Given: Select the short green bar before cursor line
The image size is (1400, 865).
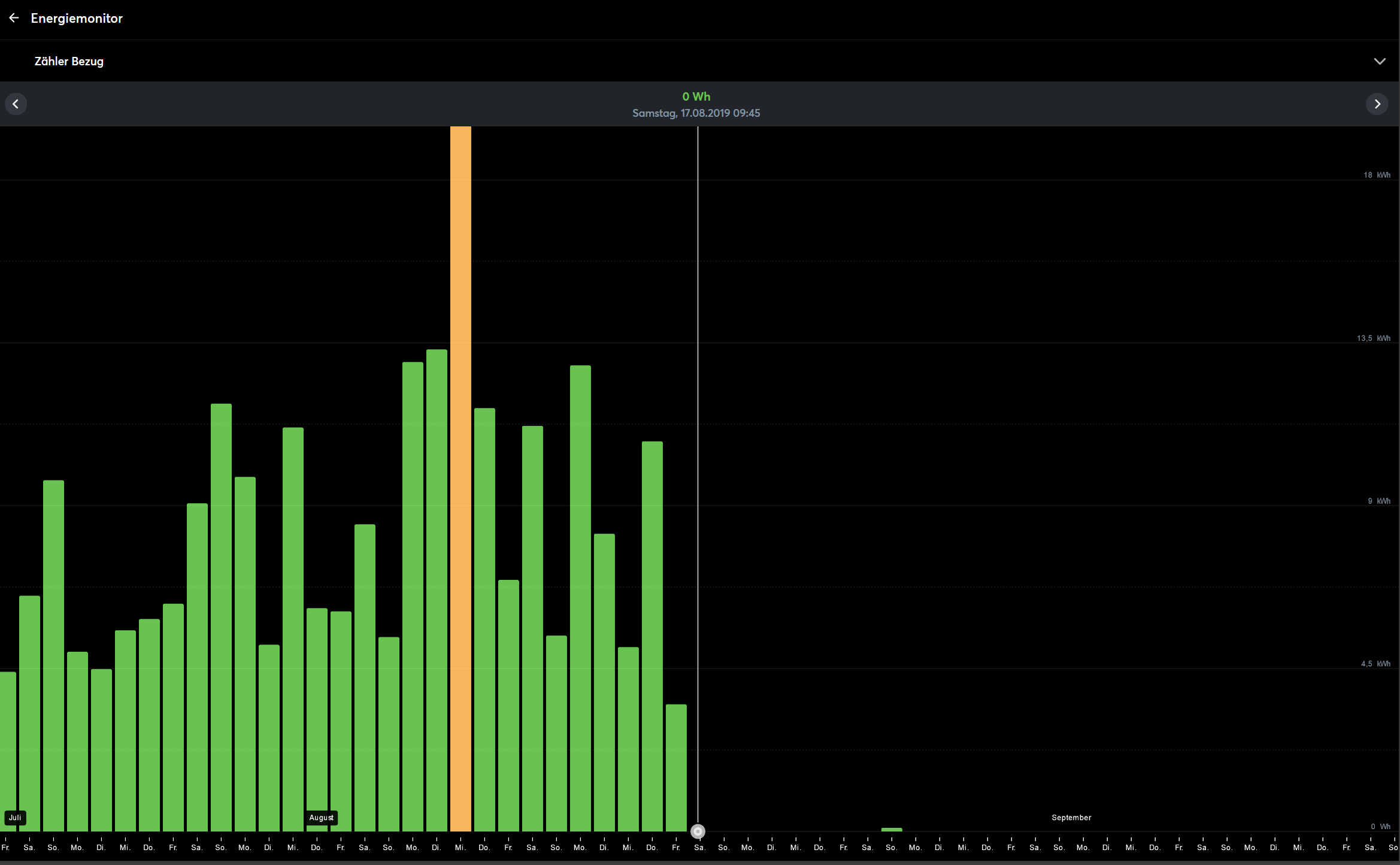Looking at the screenshot, I should click(x=676, y=768).
